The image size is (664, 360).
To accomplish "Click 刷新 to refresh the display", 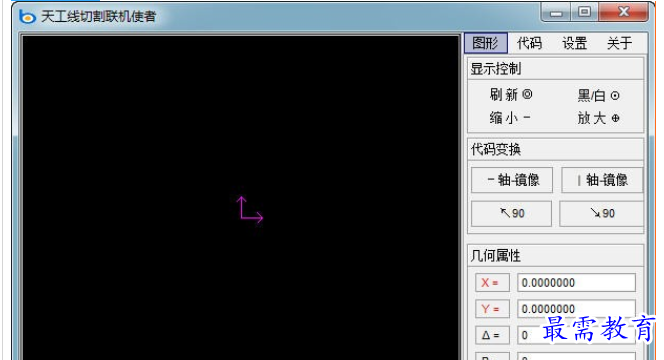I will [x=511, y=94].
